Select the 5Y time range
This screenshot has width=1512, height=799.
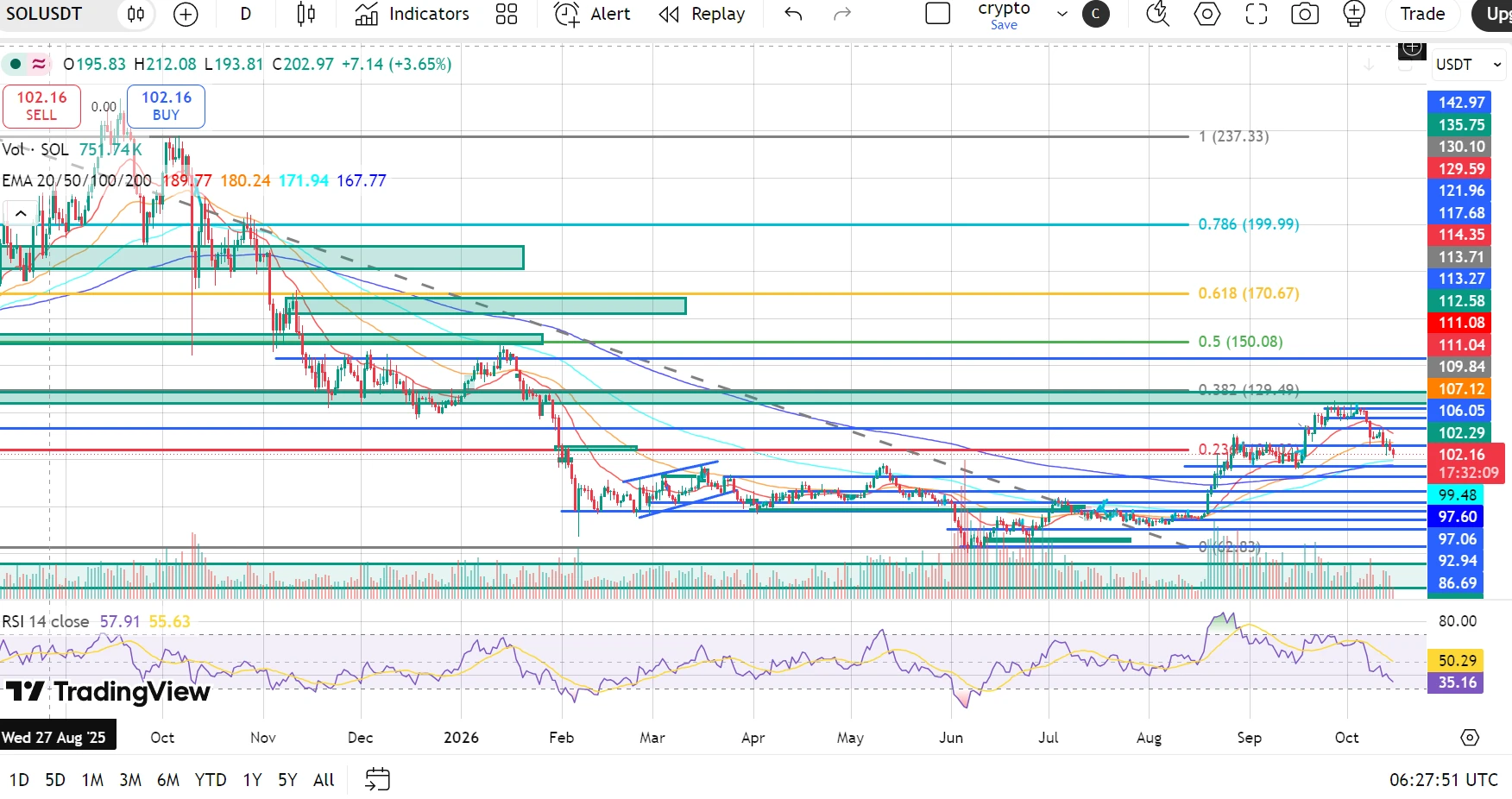click(287, 780)
